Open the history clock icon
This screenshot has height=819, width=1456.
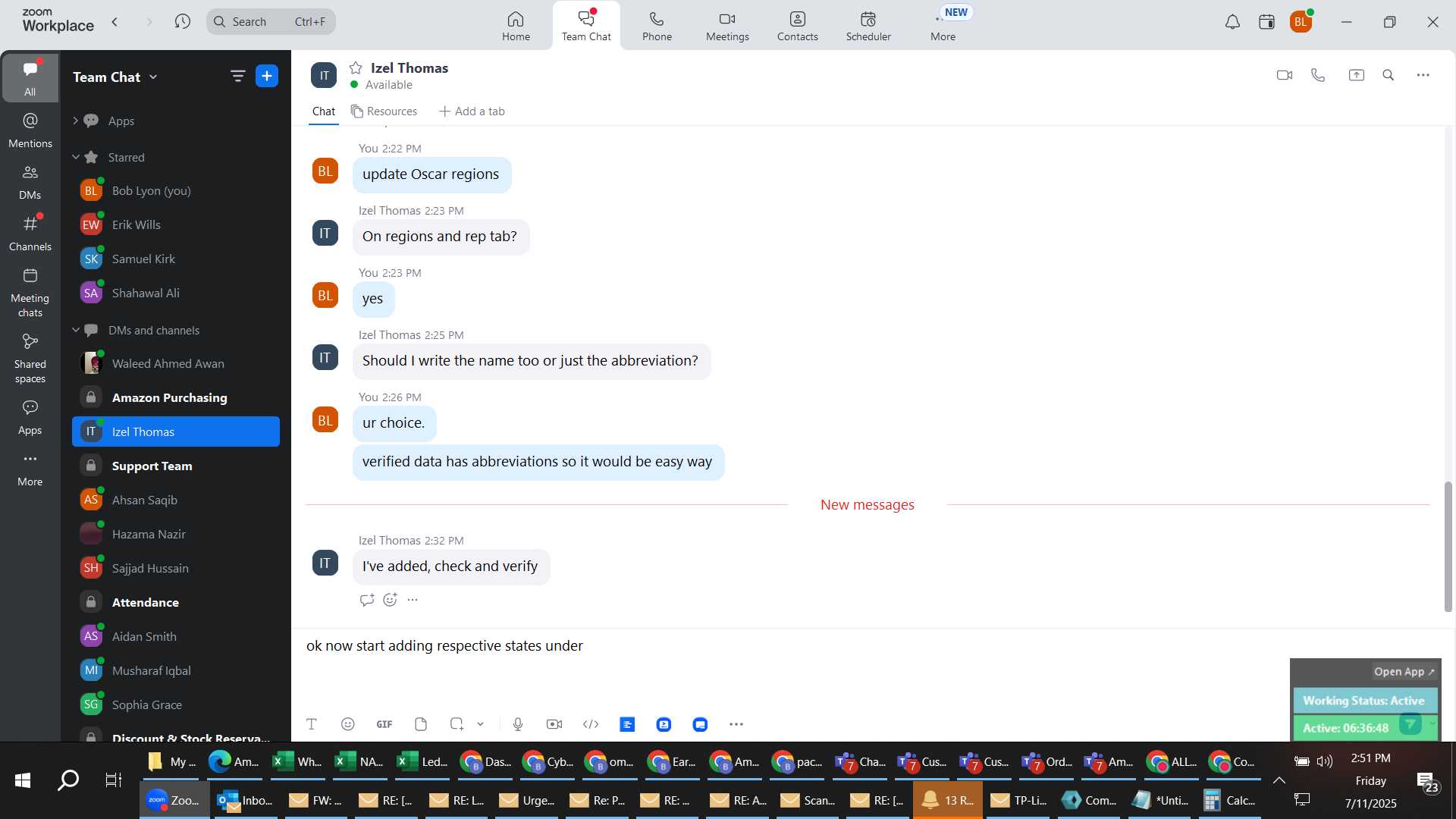[x=182, y=22]
